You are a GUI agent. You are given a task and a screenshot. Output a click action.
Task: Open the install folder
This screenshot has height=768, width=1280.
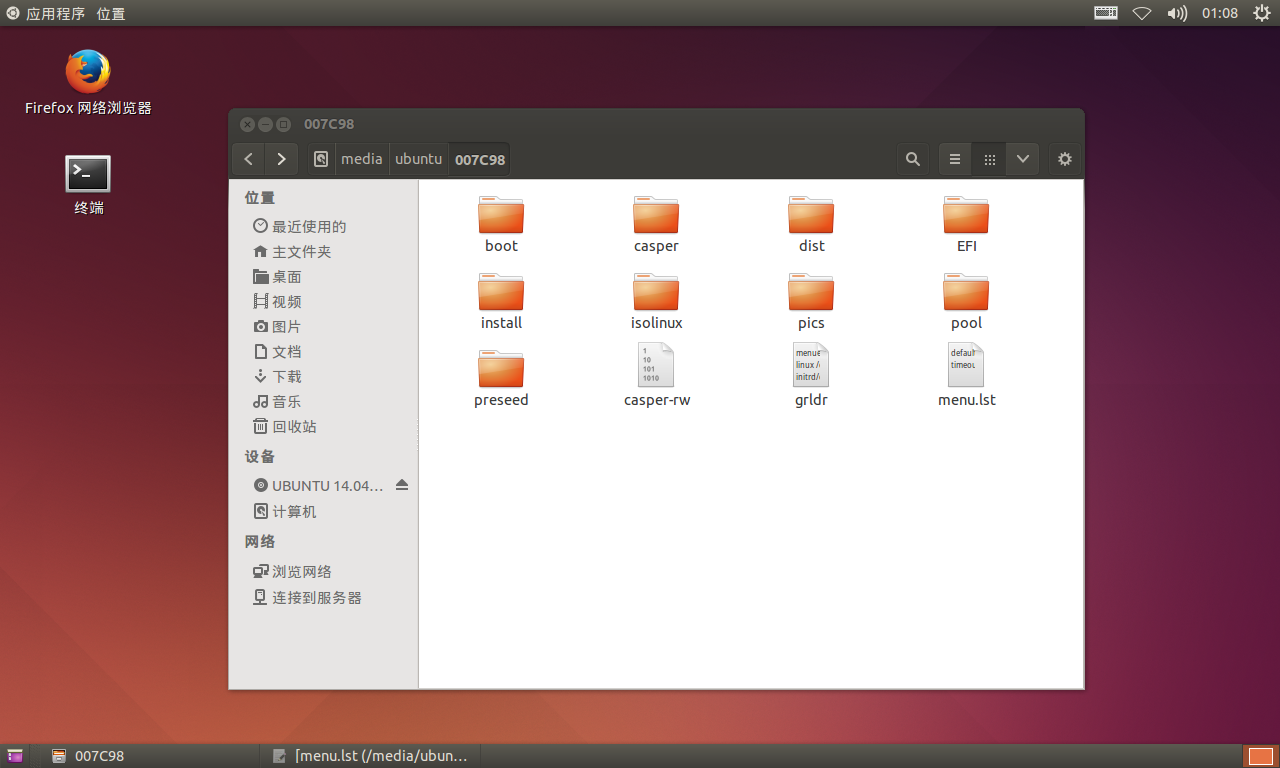click(x=501, y=302)
